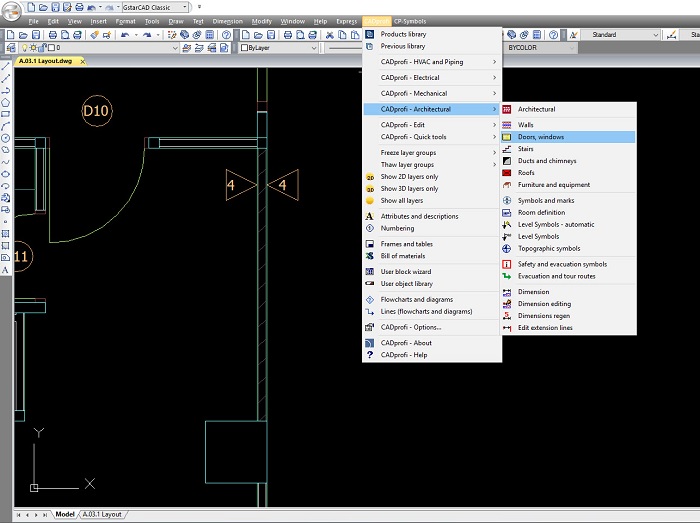Choose Room definition entry
The height and width of the screenshot is (523, 700).
point(568,212)
